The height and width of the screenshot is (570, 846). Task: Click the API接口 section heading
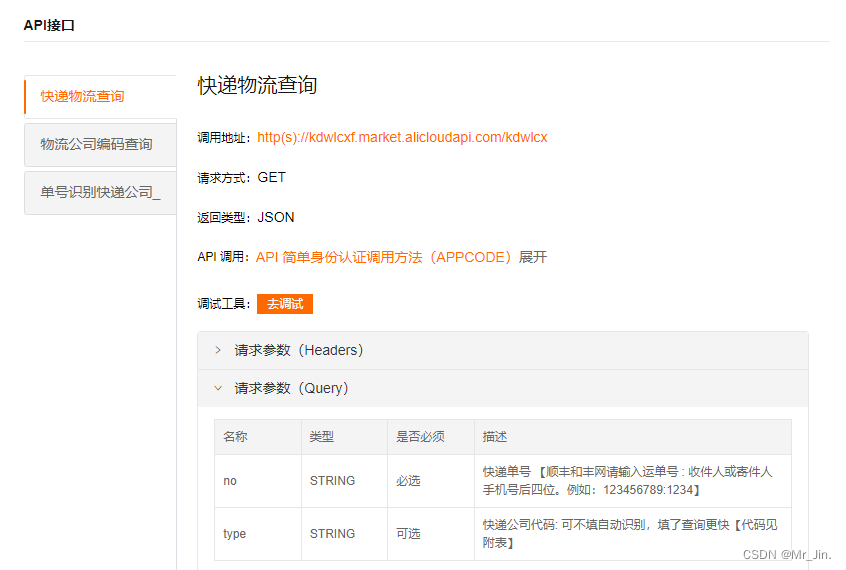click(x=49, y=25)
